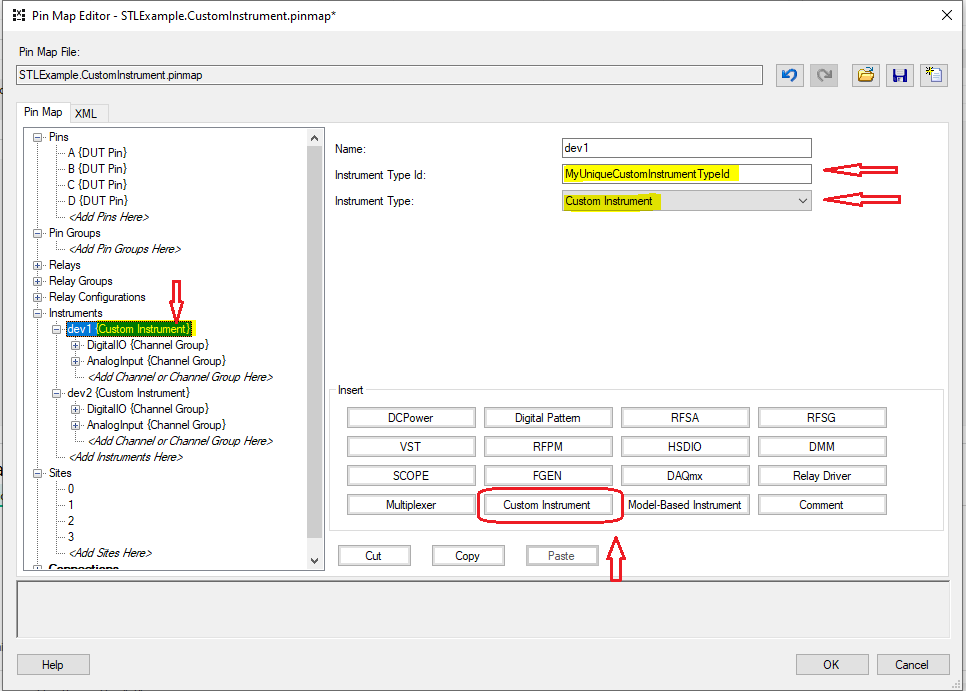Insert a Model-Based Instrument

tap(684, 505)
